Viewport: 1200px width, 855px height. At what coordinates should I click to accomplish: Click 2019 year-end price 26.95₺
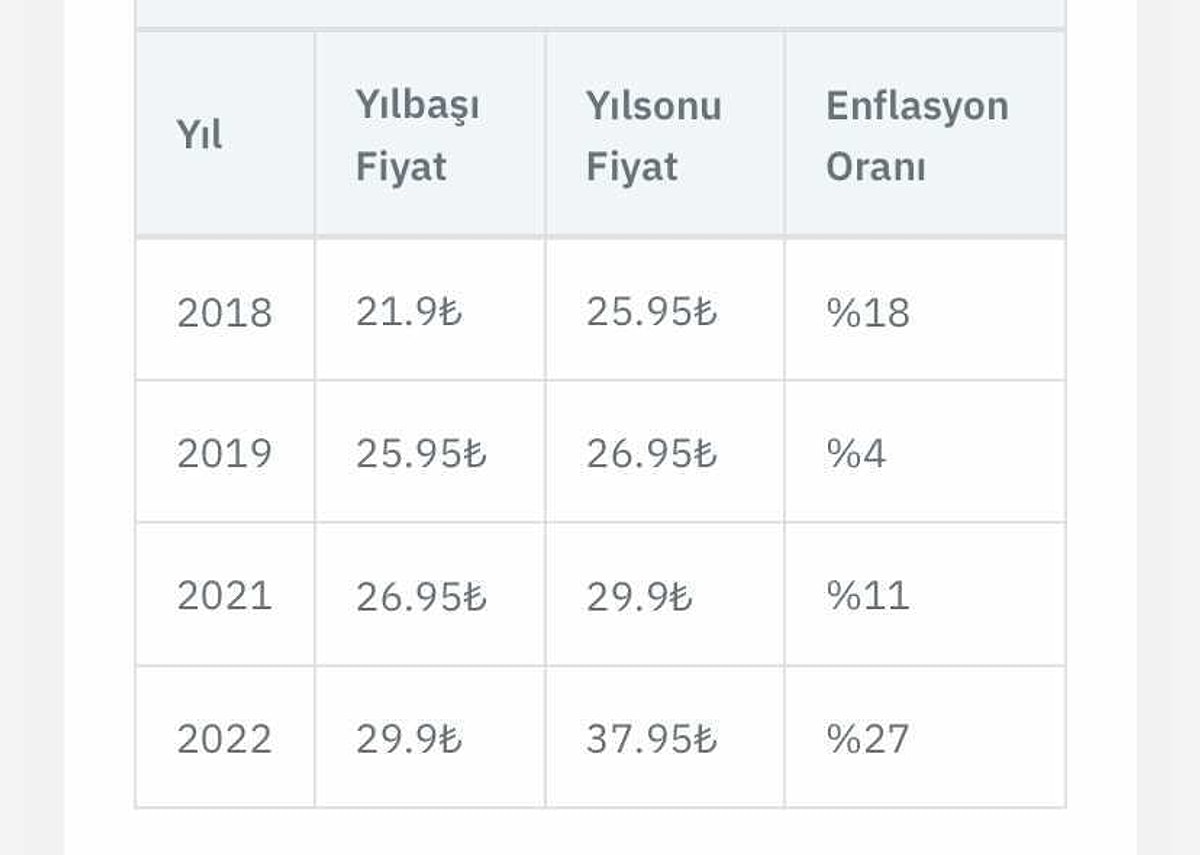coord(652,454)
